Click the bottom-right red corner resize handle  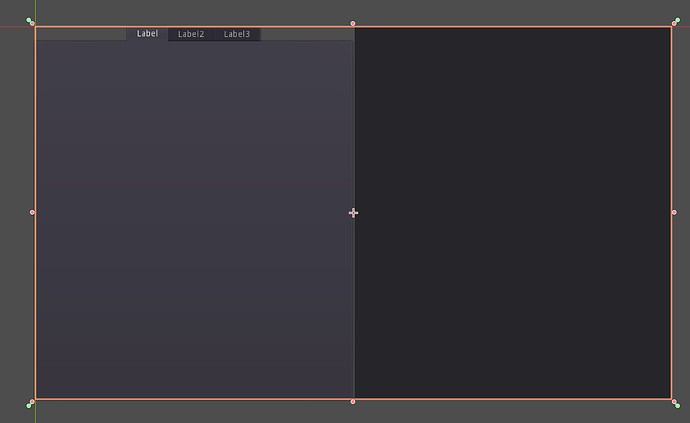point(674,401)
